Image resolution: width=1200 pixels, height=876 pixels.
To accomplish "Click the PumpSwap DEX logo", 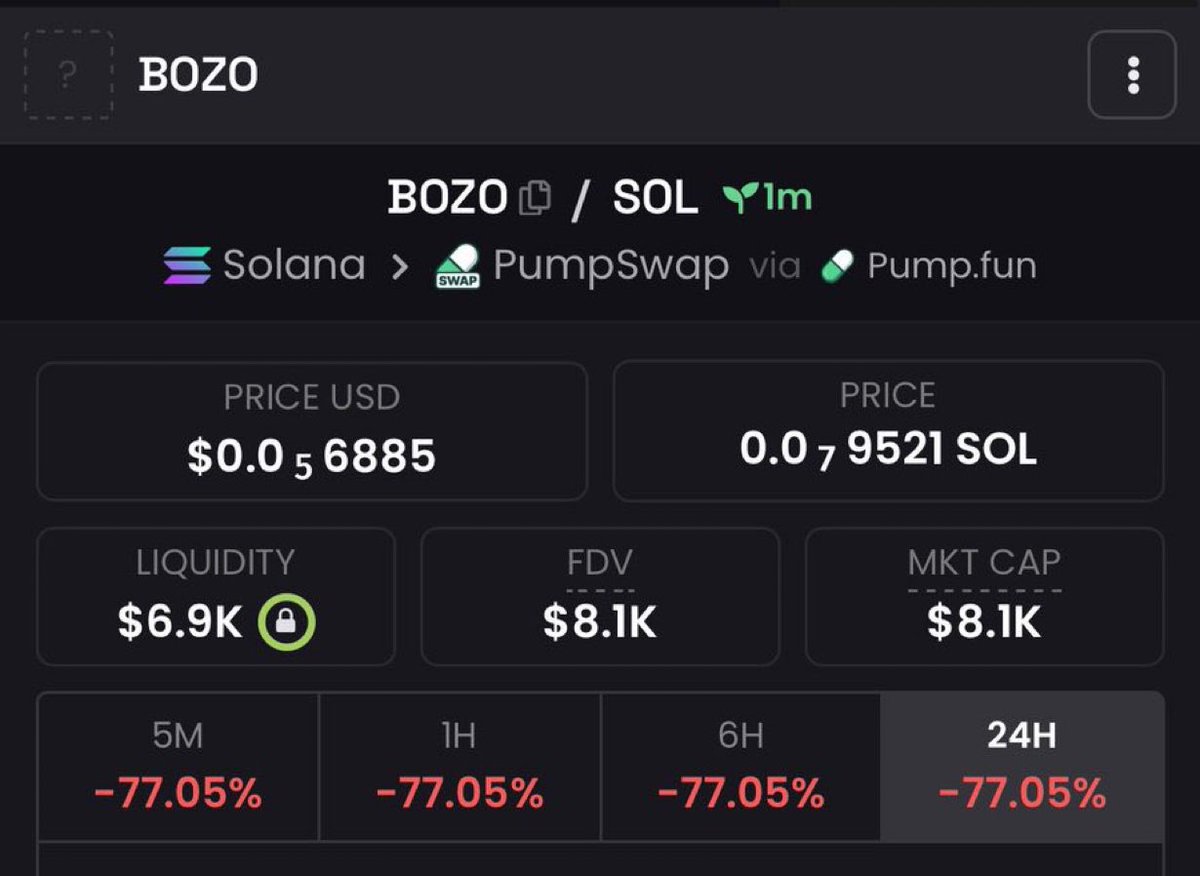I will [x=457, y=267].
